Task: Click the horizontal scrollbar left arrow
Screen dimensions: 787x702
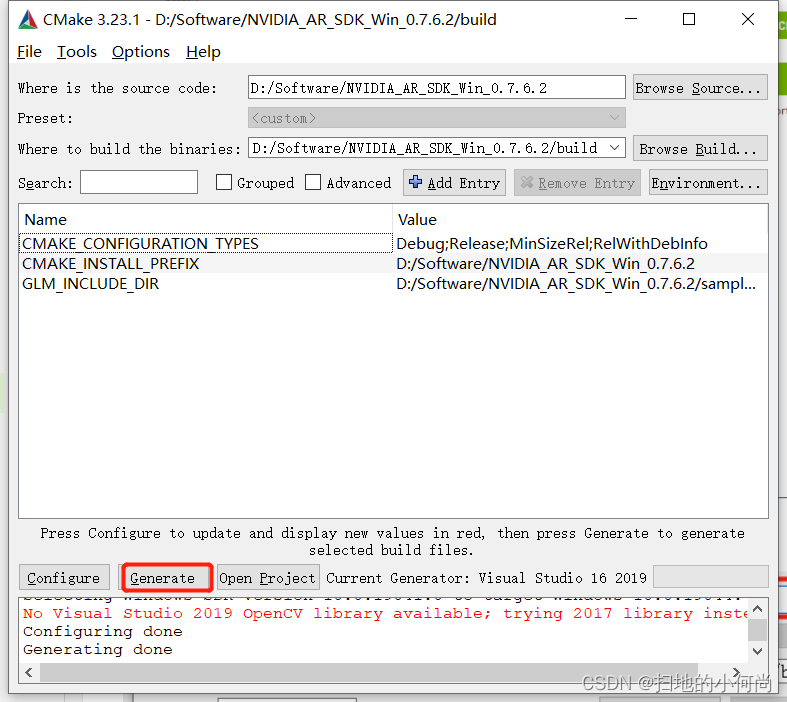Action: point(29,672)
